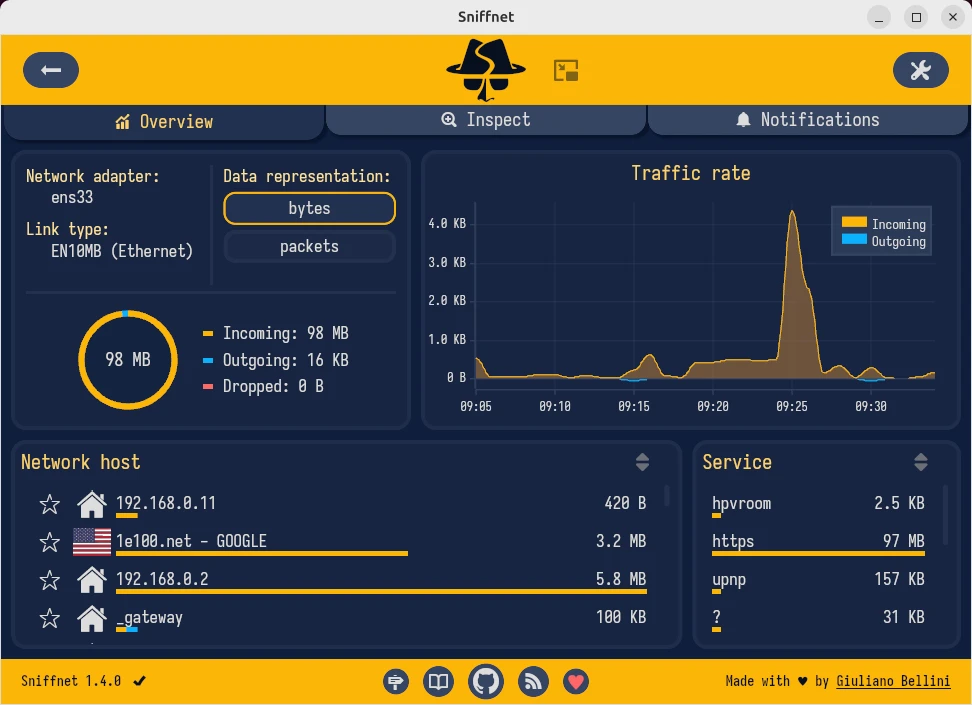
Task: Select the https service row
Action: pos(818,543)
